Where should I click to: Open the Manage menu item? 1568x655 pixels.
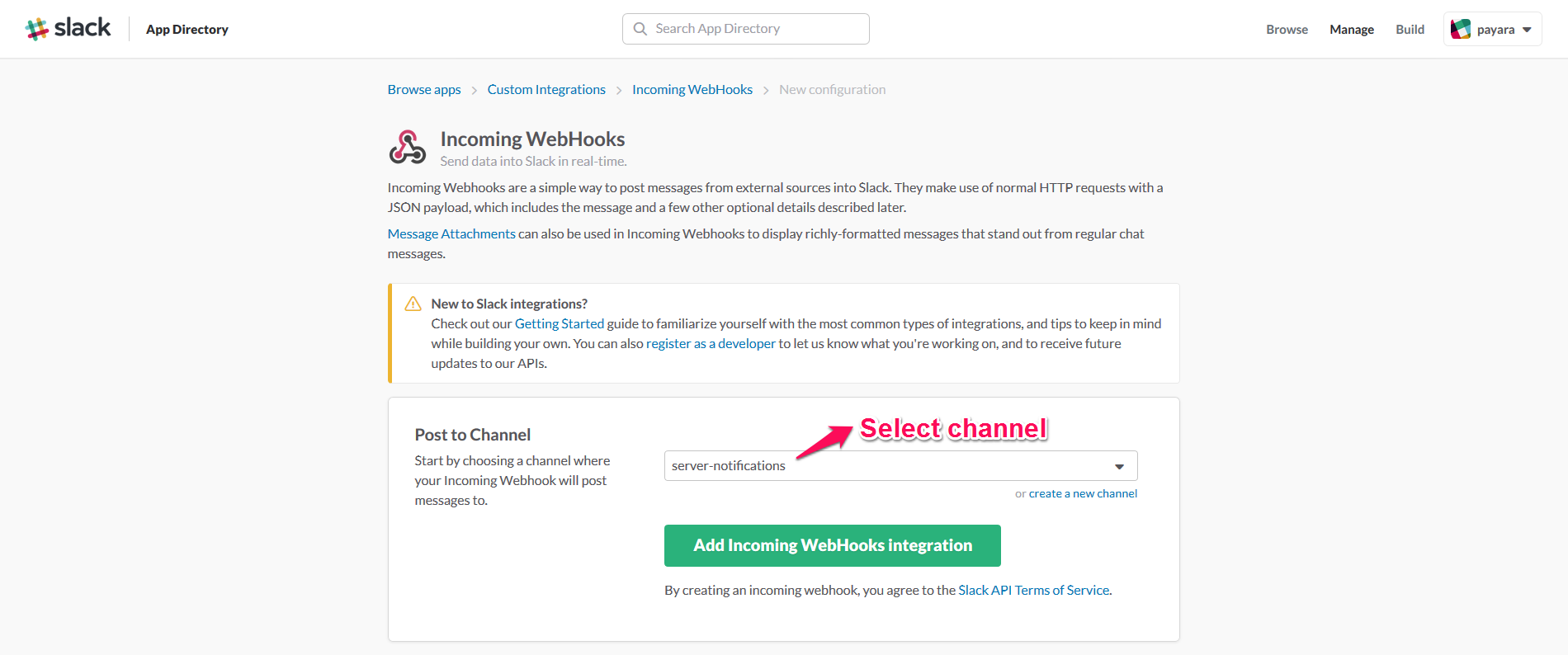pyautogui.click(x=1351, y=30)
